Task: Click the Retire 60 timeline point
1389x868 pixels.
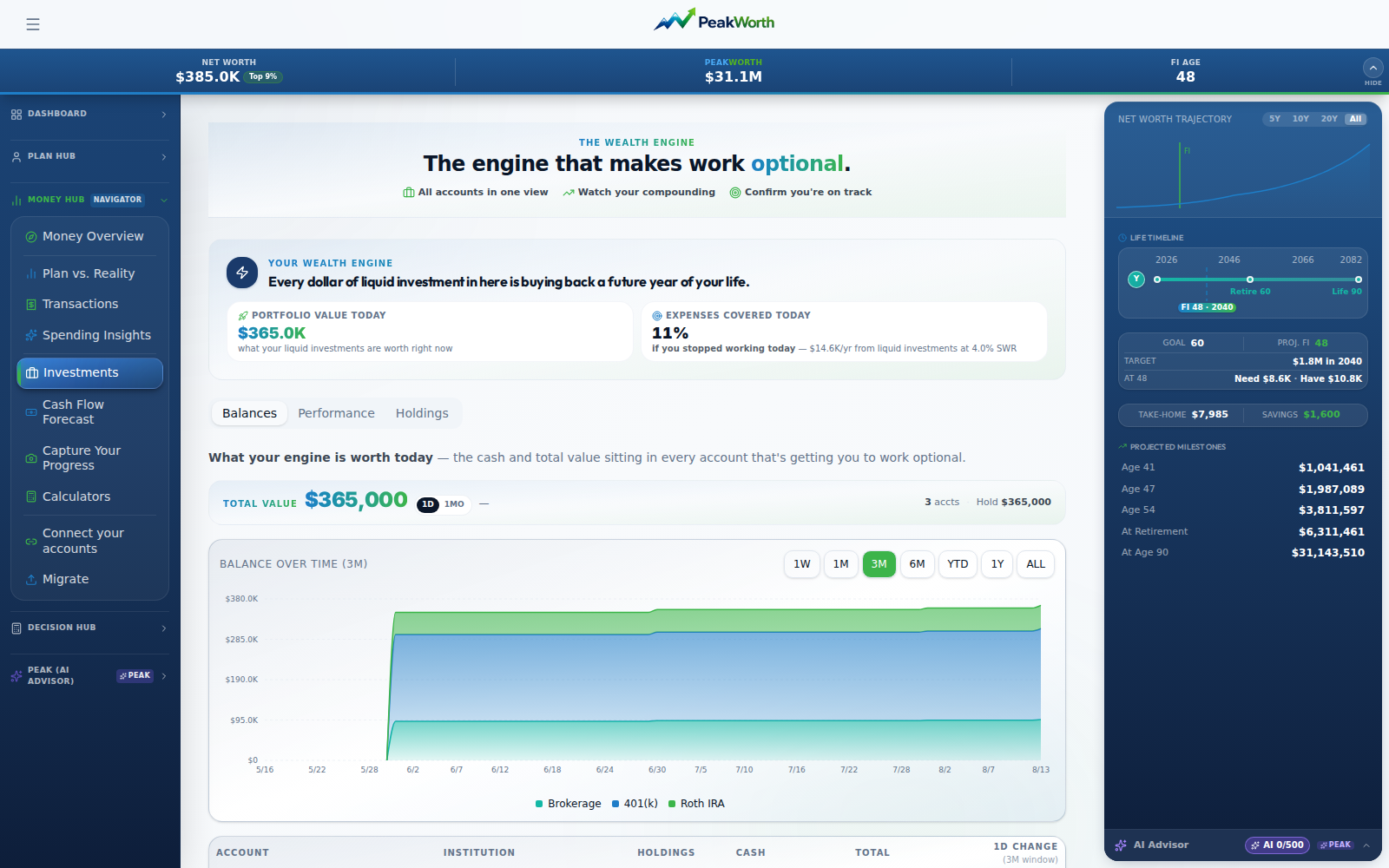Action: (x=1250, y=279)
